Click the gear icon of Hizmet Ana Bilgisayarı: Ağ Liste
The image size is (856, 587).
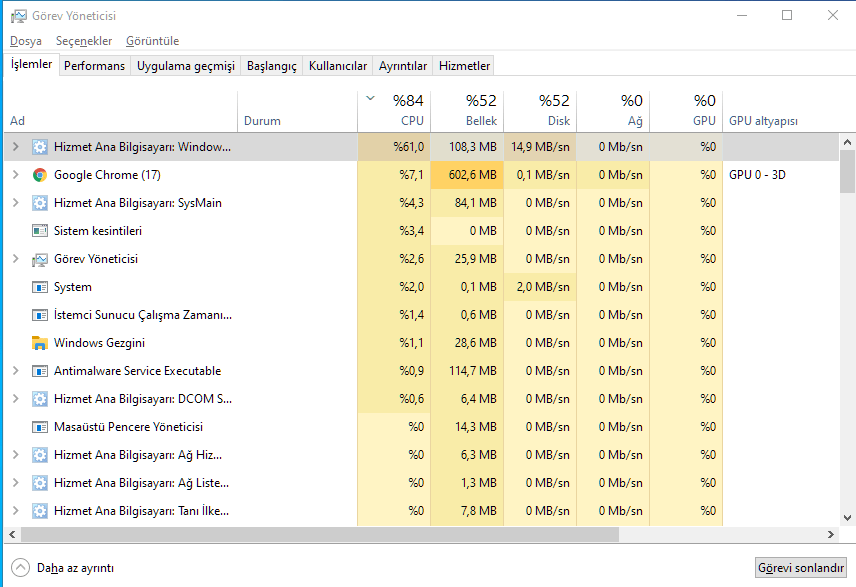tap(39, 483)
